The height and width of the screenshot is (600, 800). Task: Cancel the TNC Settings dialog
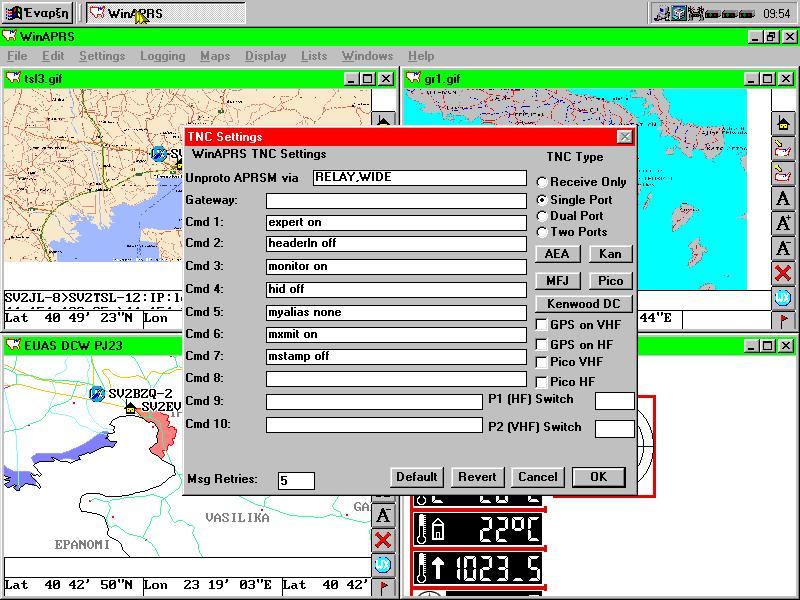pyautogui.click(x=538, y=477)
